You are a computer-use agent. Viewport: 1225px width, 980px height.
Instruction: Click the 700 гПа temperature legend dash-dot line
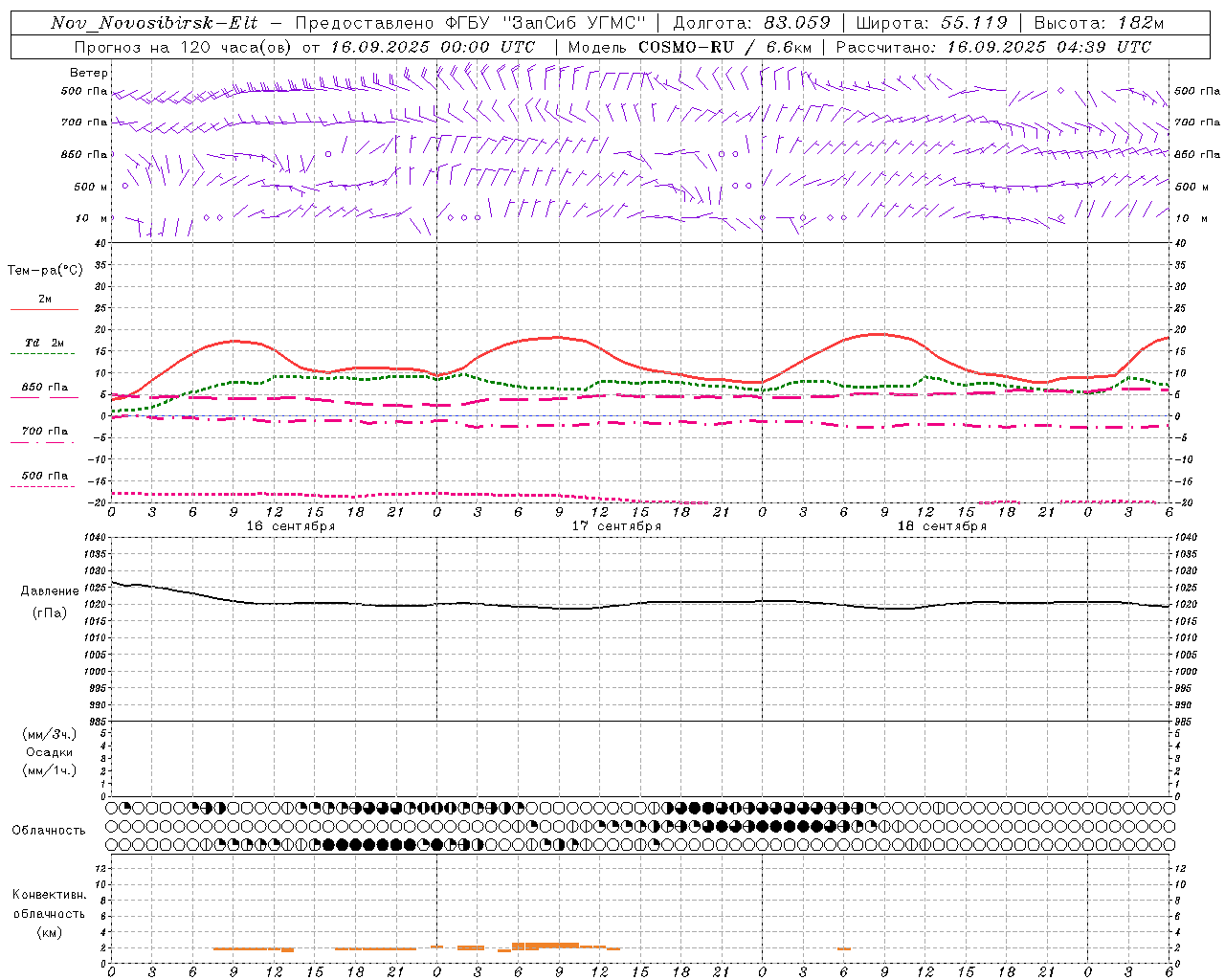coord(42,442)
